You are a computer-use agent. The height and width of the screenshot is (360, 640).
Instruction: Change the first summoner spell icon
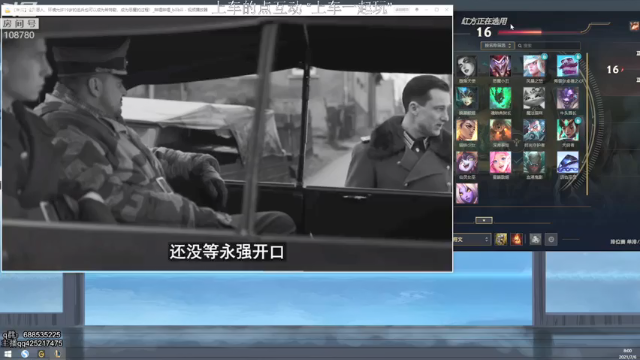tap(501, 239)
